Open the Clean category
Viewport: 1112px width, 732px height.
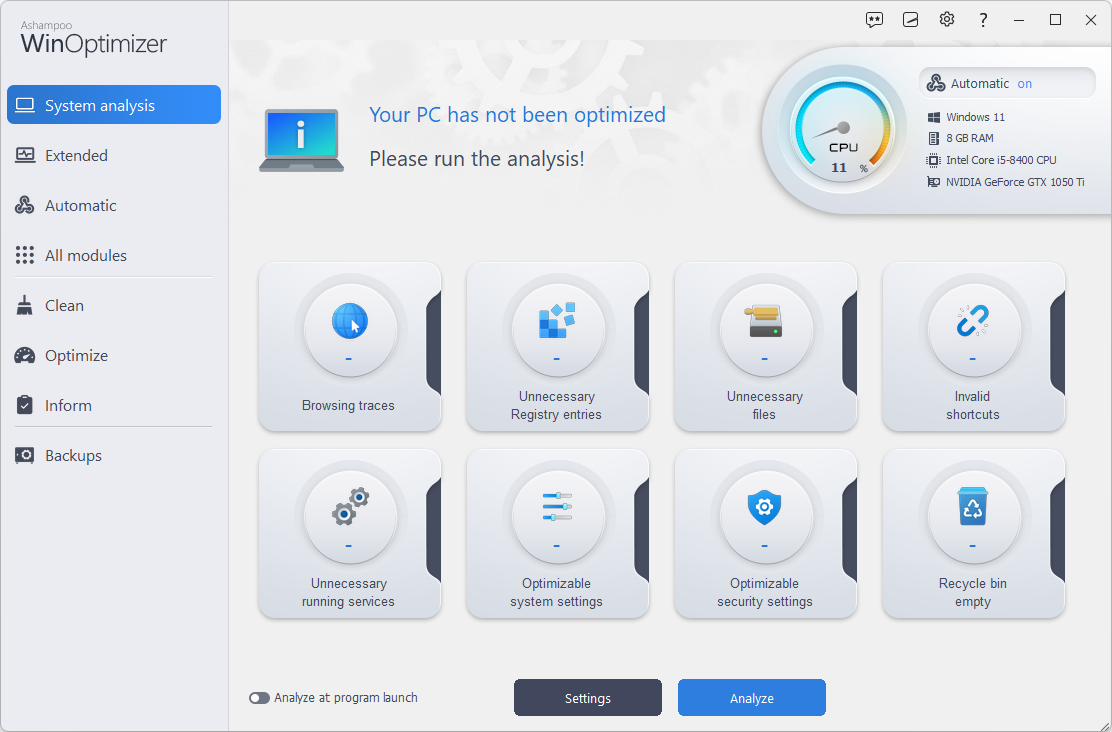113,306
